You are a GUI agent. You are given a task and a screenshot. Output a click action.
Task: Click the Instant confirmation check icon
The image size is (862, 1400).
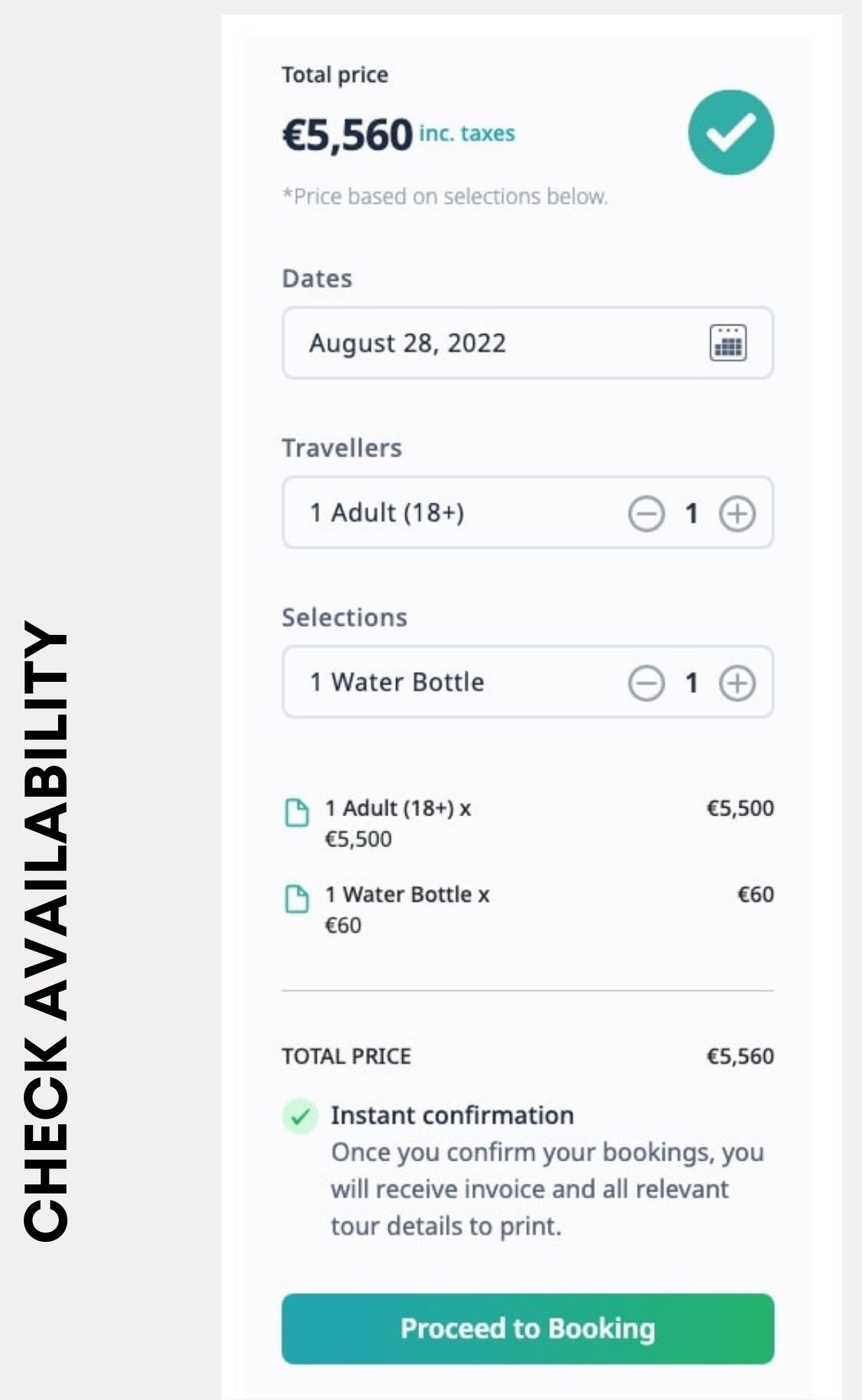pos(300,1116)
